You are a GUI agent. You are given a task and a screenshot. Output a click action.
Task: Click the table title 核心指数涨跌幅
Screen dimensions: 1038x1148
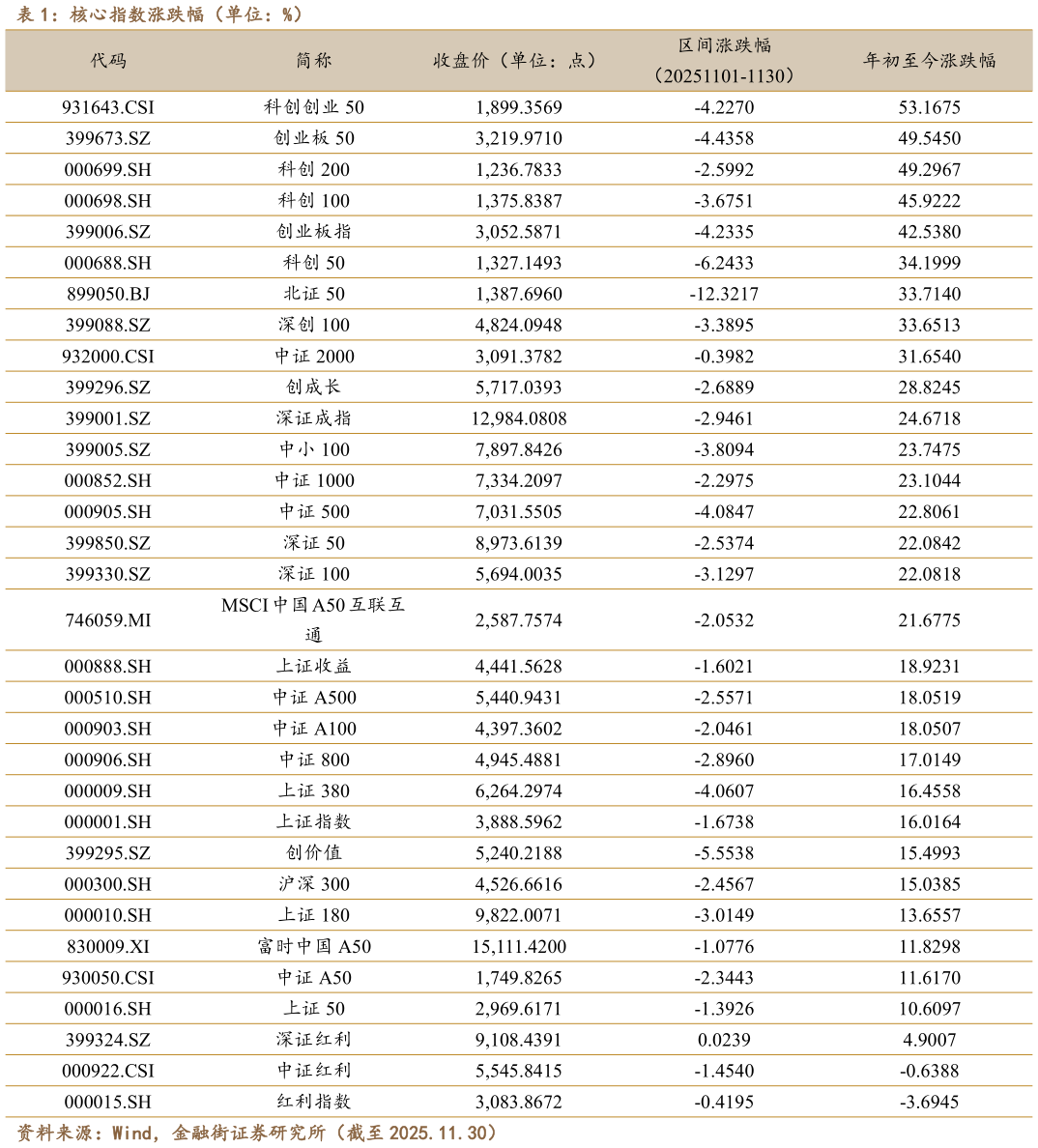point(137,14)
